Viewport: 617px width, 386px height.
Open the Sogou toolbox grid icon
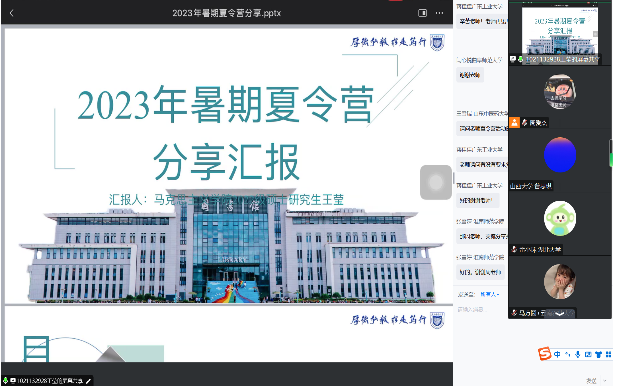click(x=608, y=354)
